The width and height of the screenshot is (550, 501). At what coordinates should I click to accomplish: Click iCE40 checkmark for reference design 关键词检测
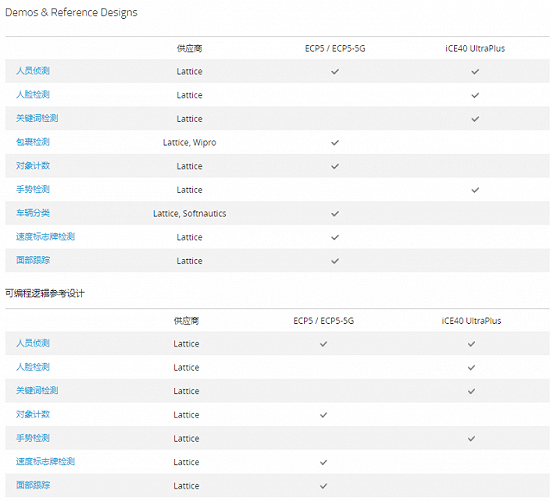pyautogui.click(x=471, y=391)
